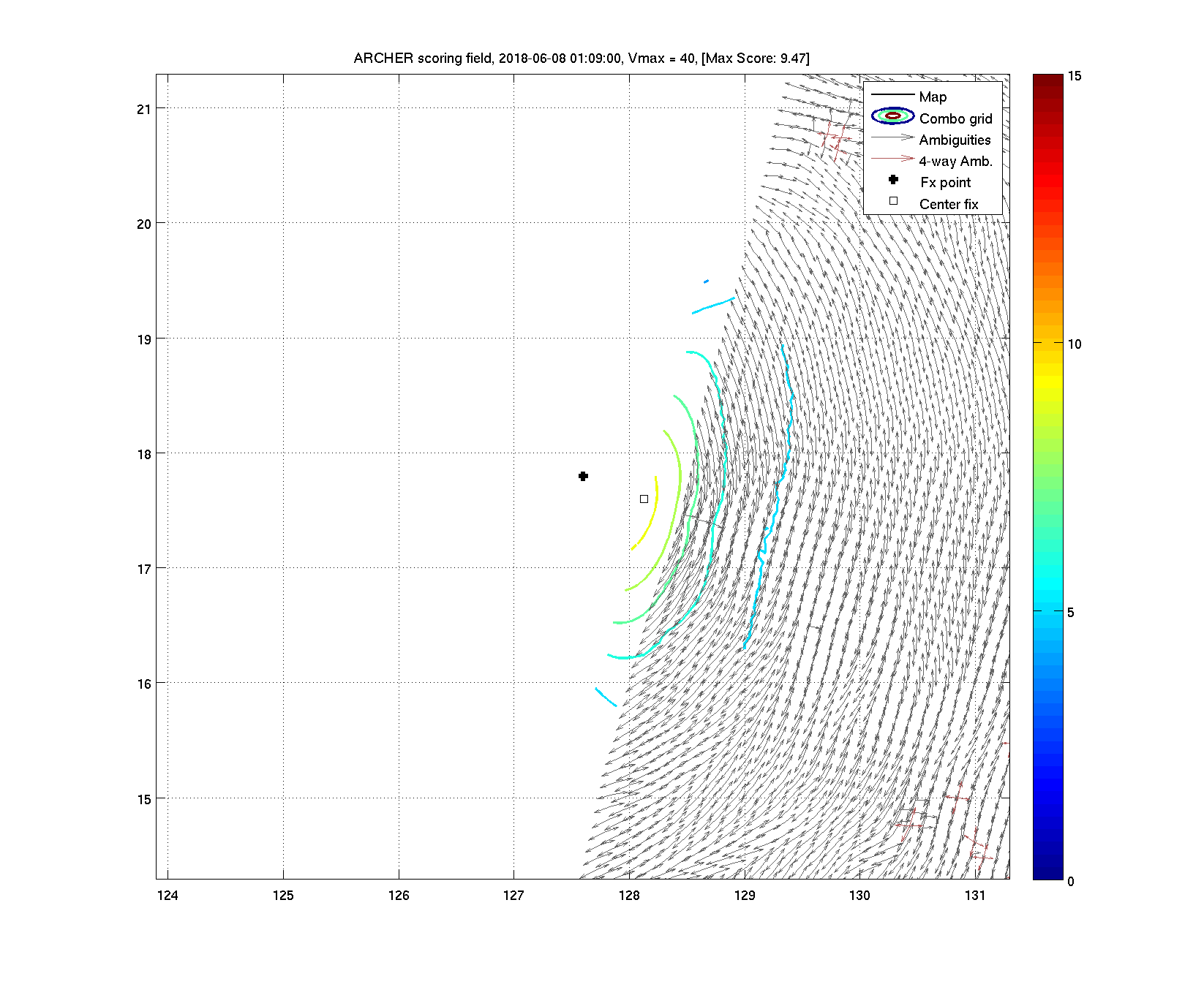Click the red 4-way Amb. arrow in legend
The width and height of the screenshot is (1204, 987).
[x=892, y=159]
